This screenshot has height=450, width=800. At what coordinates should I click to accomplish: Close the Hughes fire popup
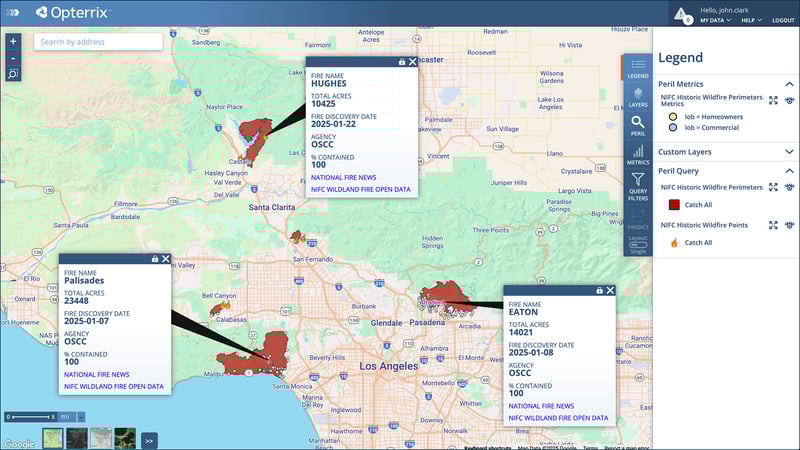pyautogui.click(x=413, y=62)
